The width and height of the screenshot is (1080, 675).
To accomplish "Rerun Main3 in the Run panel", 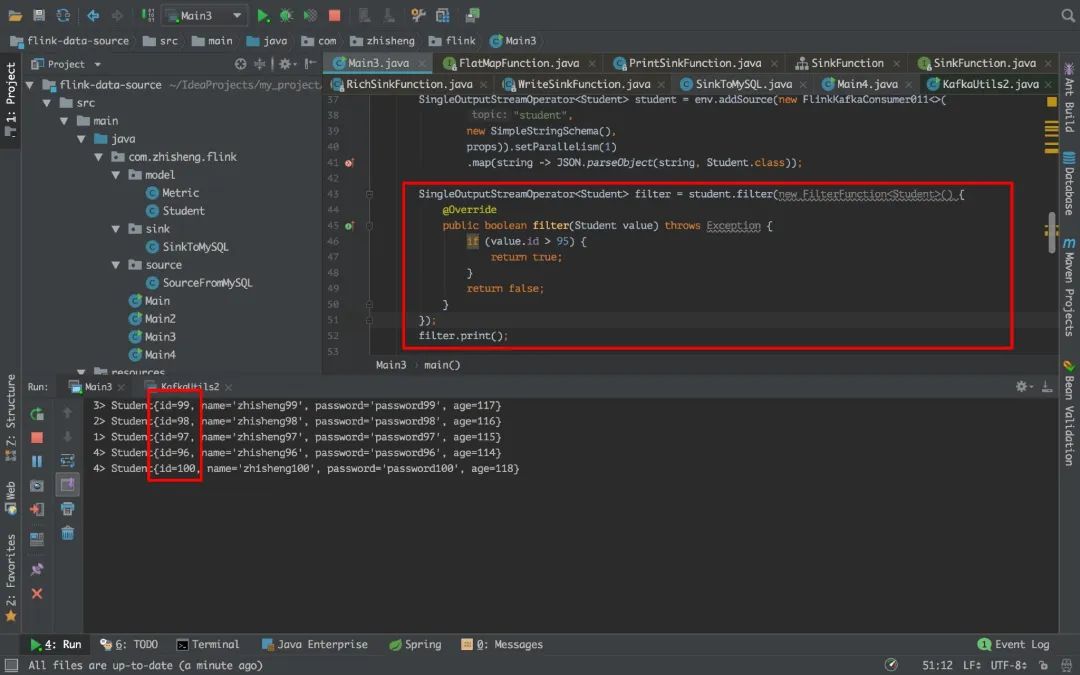I will click(x=37, y=413).
